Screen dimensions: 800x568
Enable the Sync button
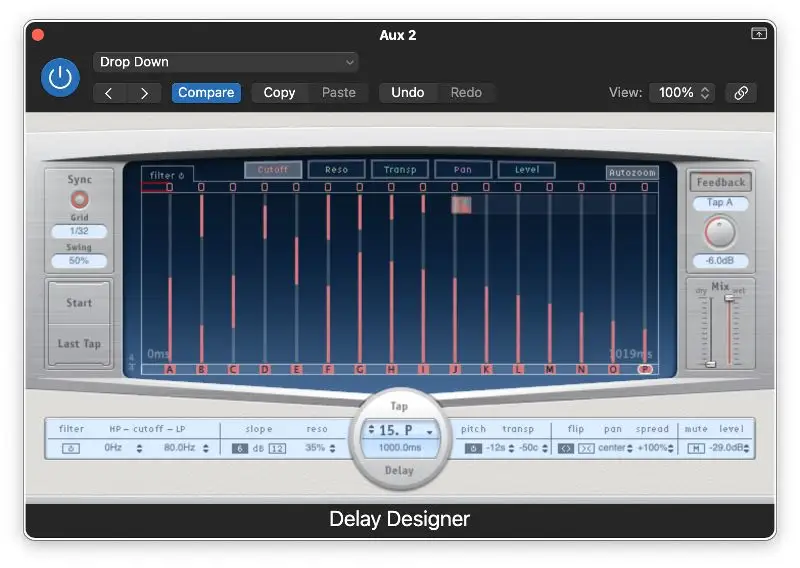pyautogui.click(x=79, y=199)
